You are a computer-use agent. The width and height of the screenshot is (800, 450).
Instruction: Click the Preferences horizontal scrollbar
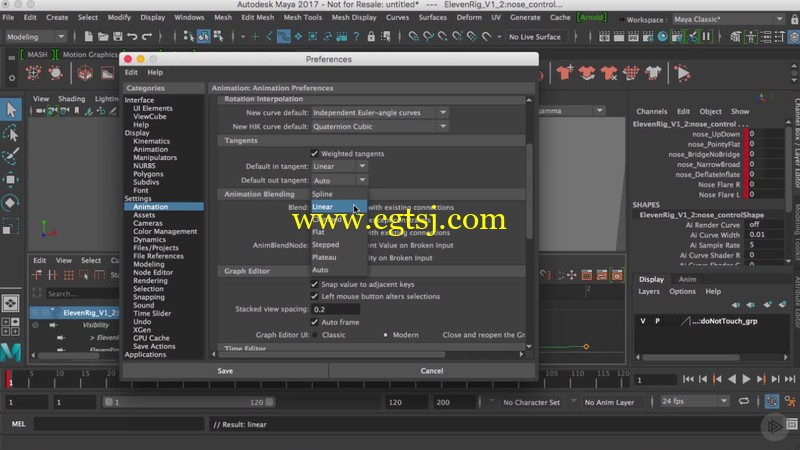click(331, 354)
